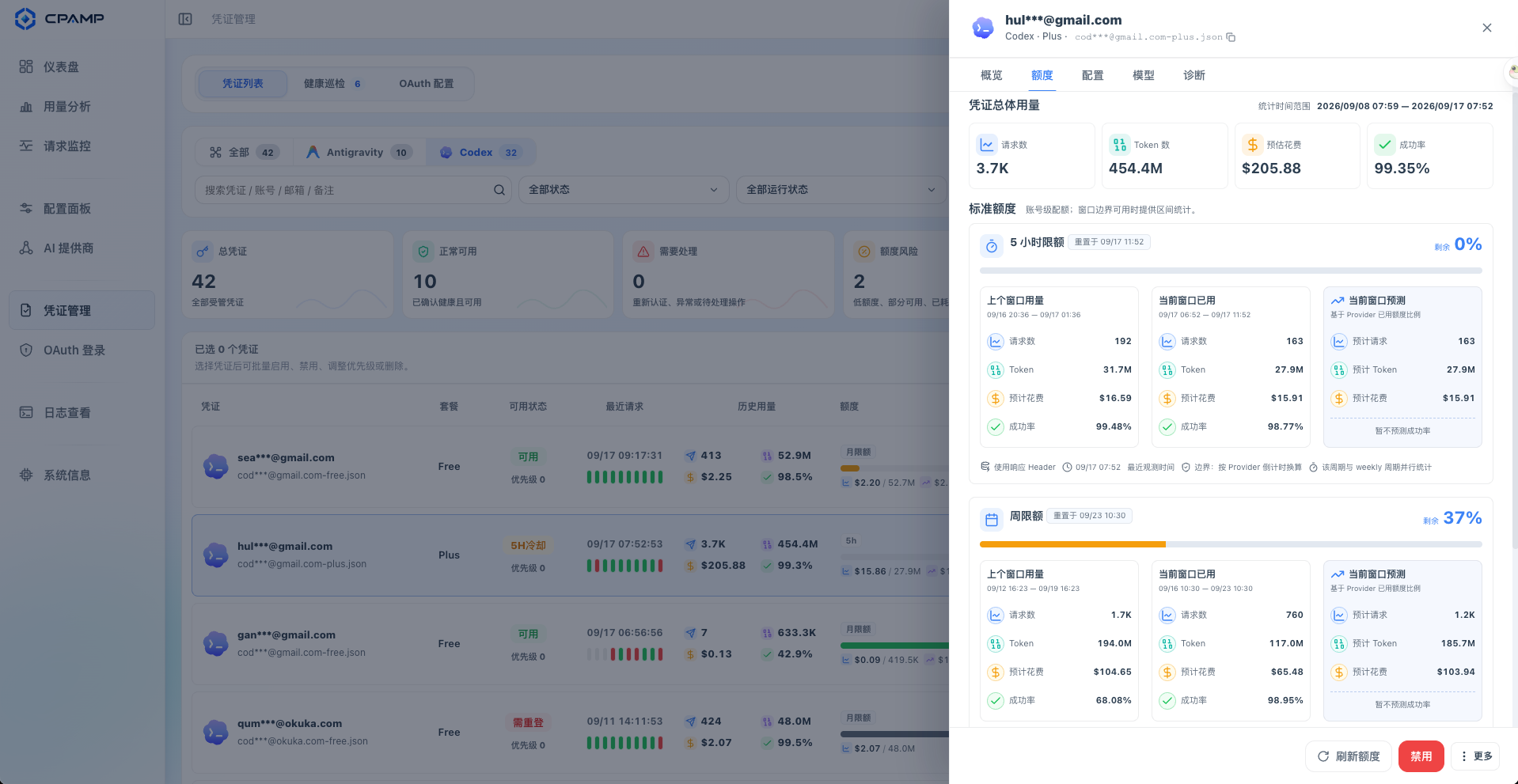Close the credential detail drawer

pos(1487,28)
